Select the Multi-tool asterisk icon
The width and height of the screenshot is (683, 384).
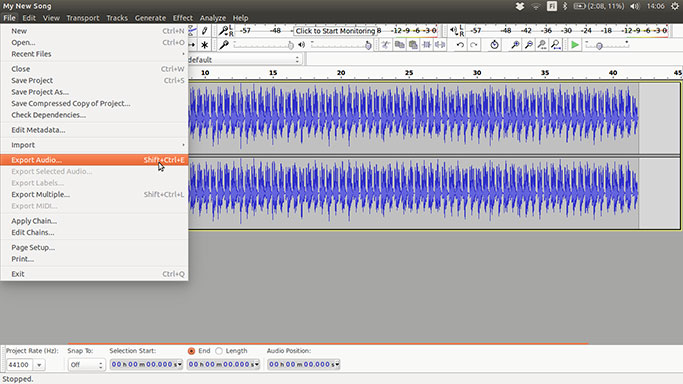pyautogui.click(x=204, y=45)
